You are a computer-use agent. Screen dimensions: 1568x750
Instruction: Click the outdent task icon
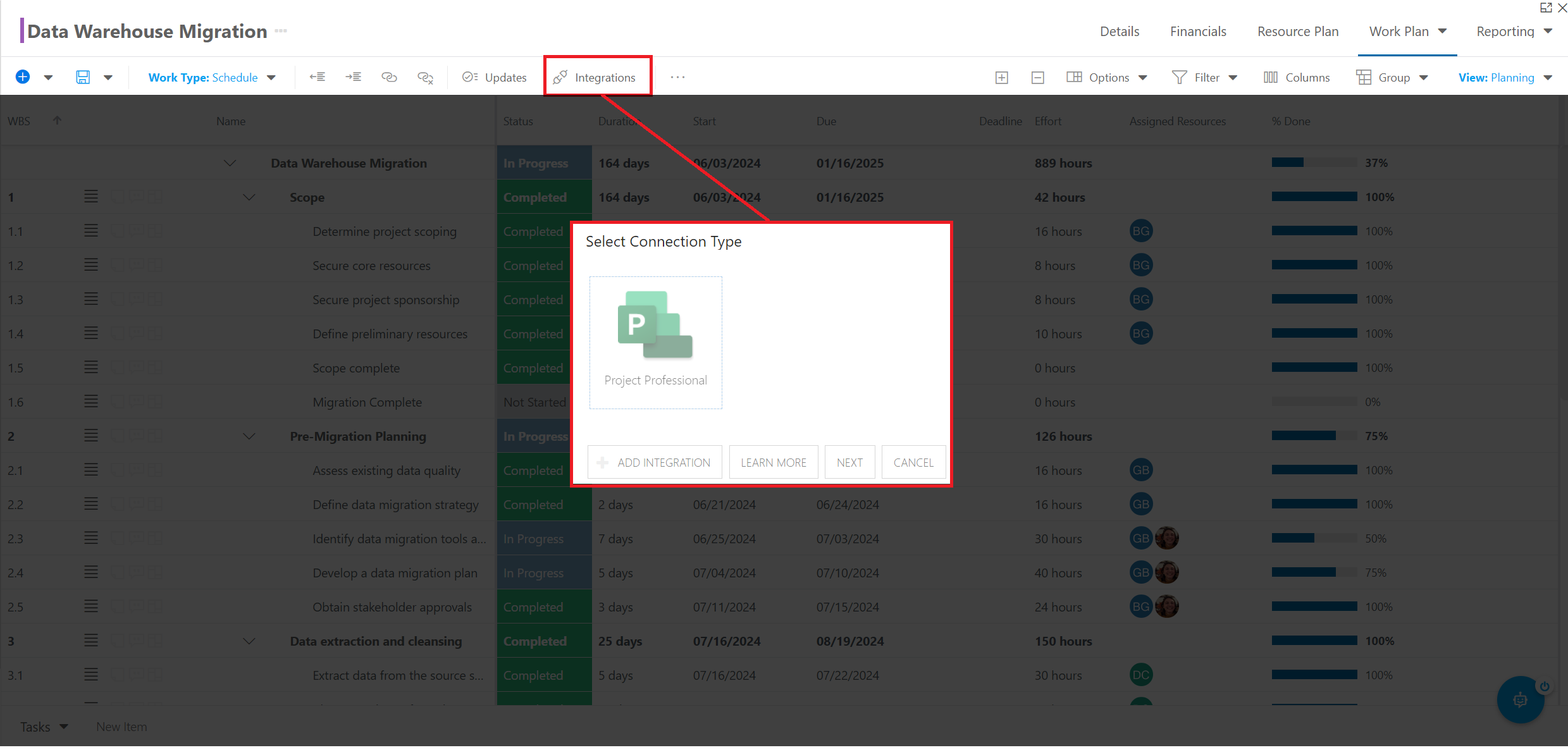(x=318, y=77)
